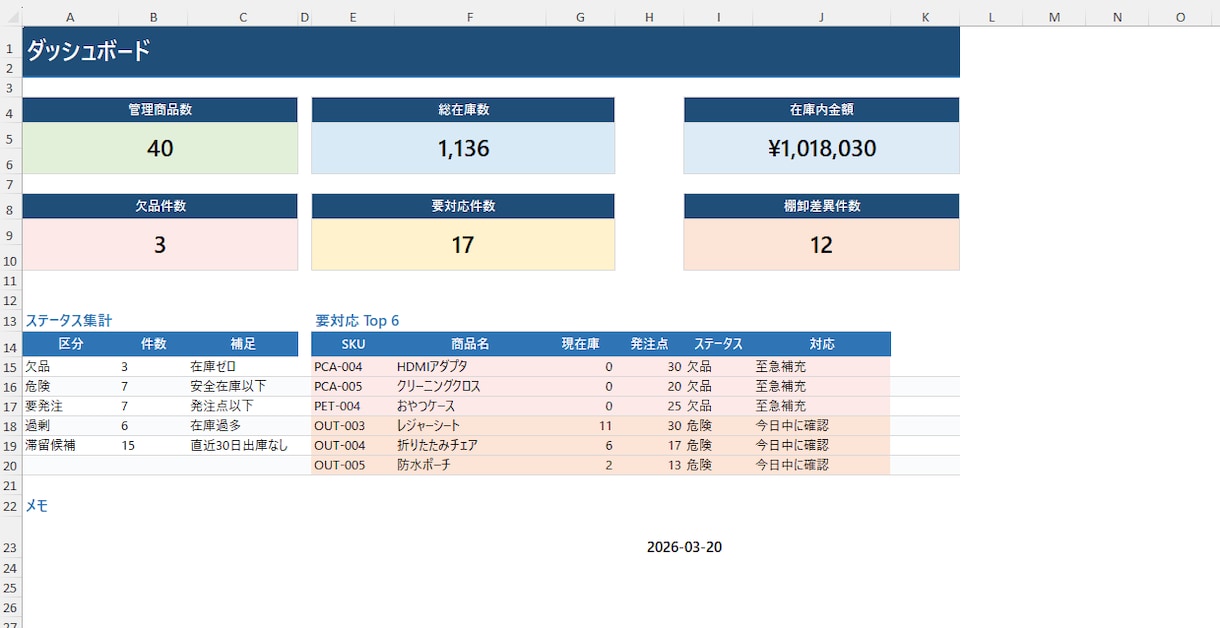Screen dimensions: 1220x628
Task: Click the 要対応 Top 6 section title
Action: (357, 321)
